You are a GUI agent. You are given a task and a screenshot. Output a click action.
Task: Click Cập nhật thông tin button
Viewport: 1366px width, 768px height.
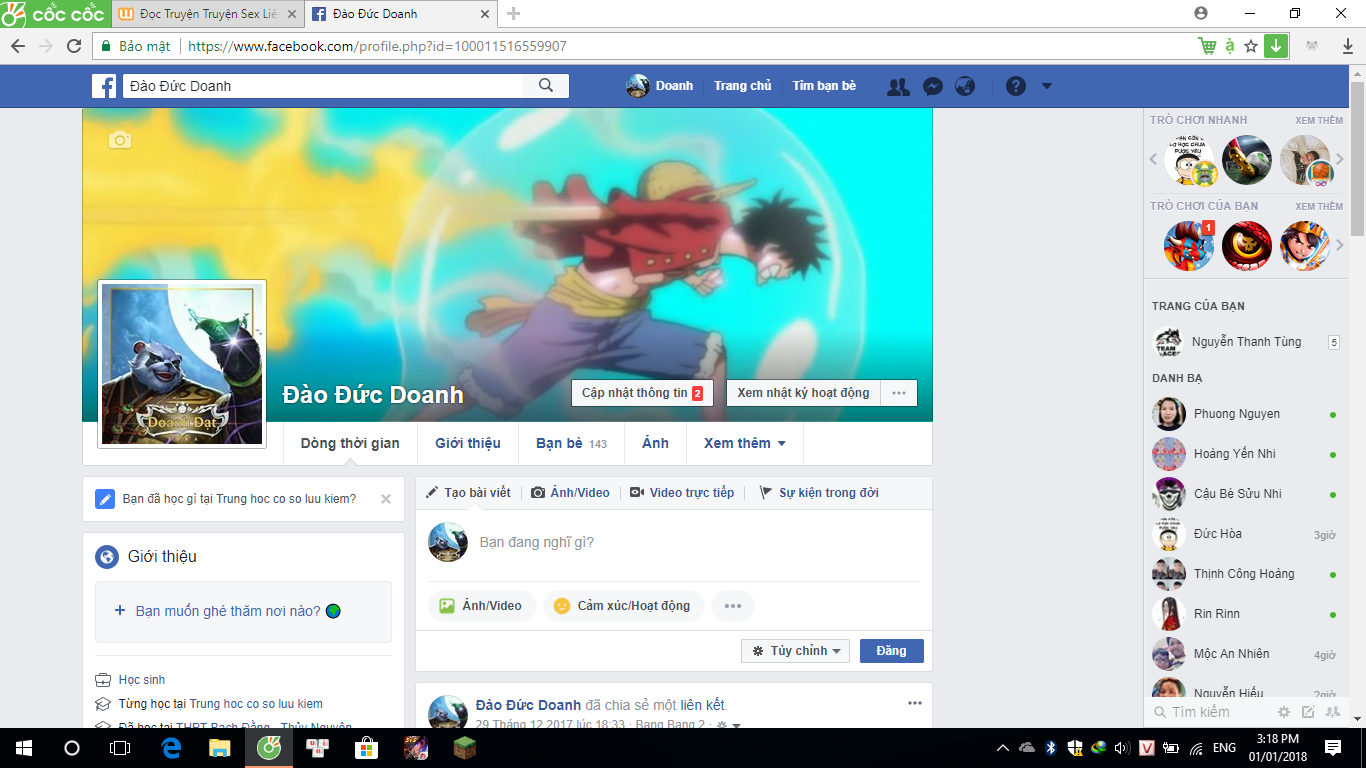pos(642,393)
